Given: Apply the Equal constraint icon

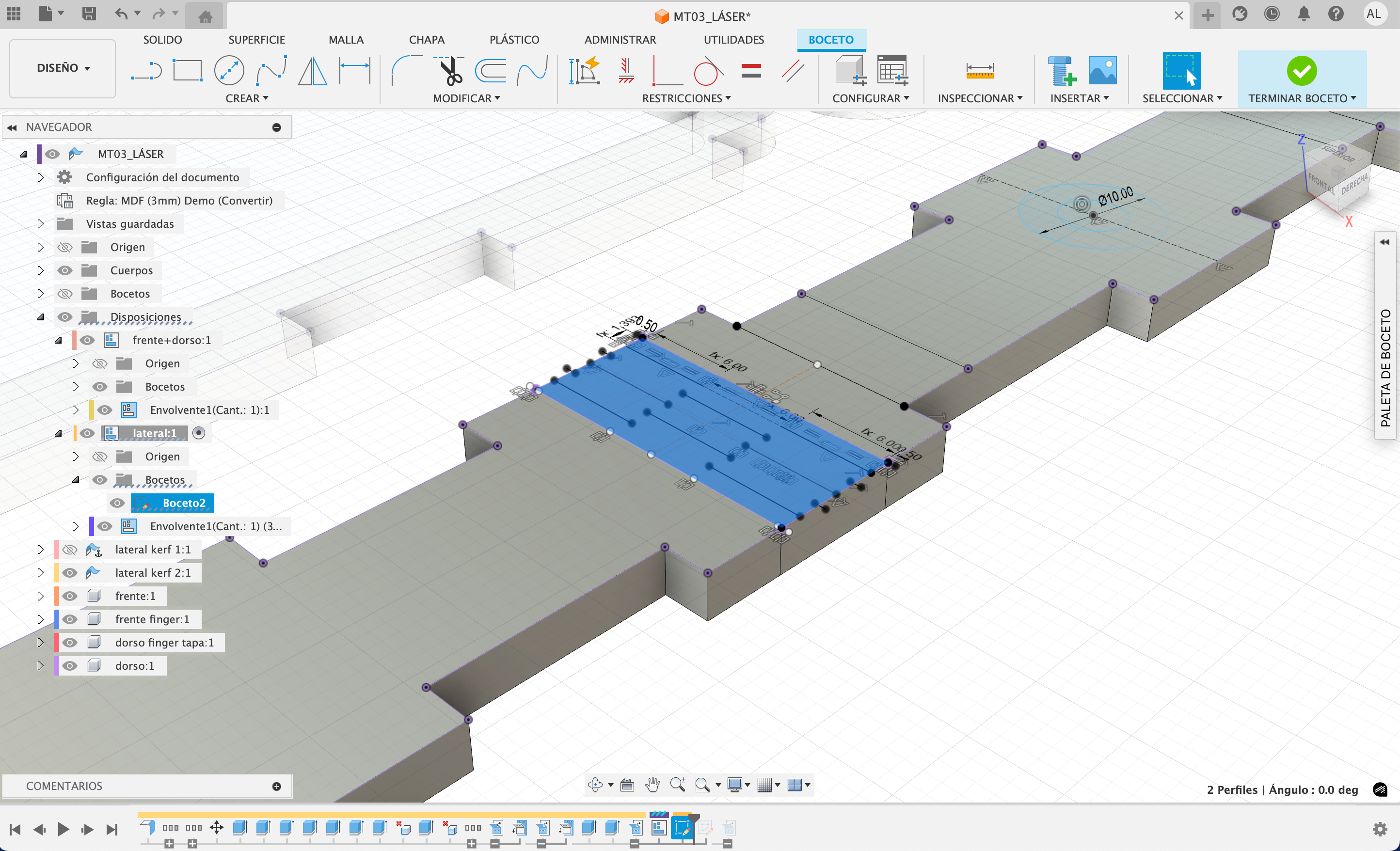Looking at the screenshot, I should pyautogui.click(x=750, y=71).
